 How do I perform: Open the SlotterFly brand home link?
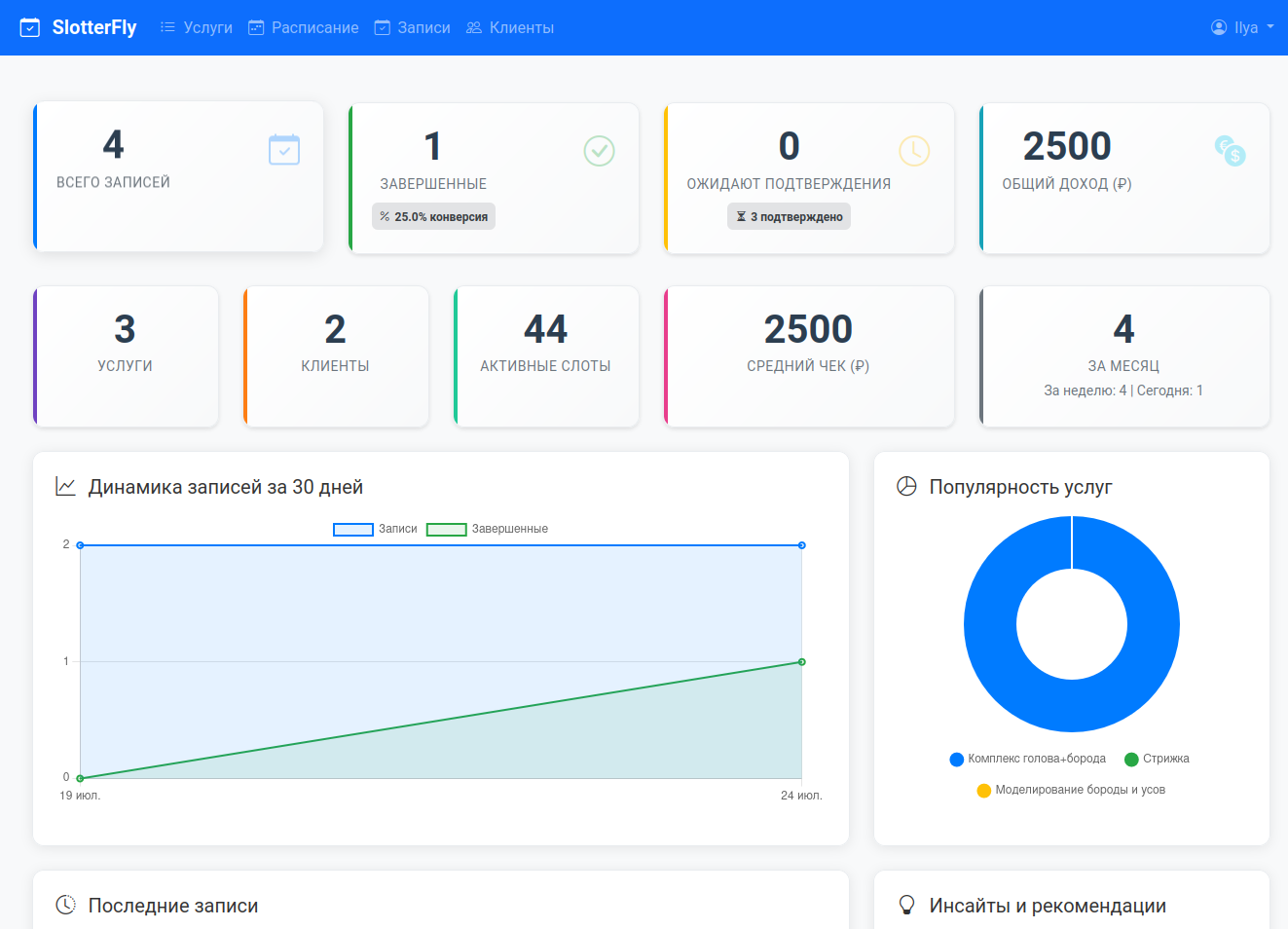click(78, 27)
